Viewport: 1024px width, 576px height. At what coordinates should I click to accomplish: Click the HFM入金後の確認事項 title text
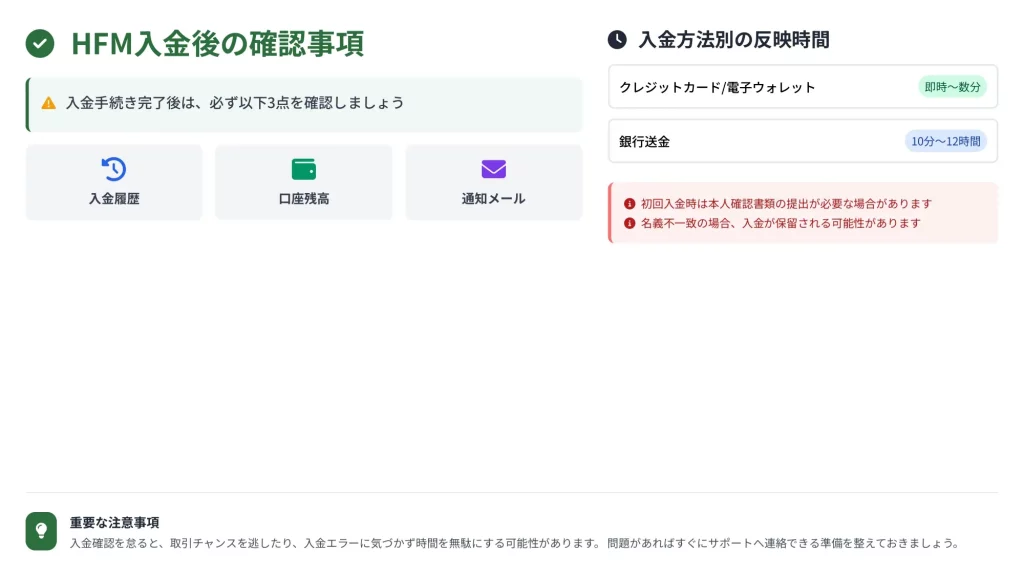point(217,44)
